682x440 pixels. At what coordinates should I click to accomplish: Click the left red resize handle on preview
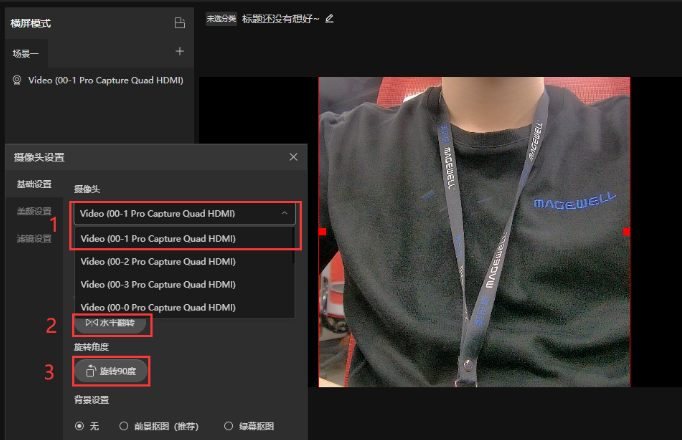322,232
